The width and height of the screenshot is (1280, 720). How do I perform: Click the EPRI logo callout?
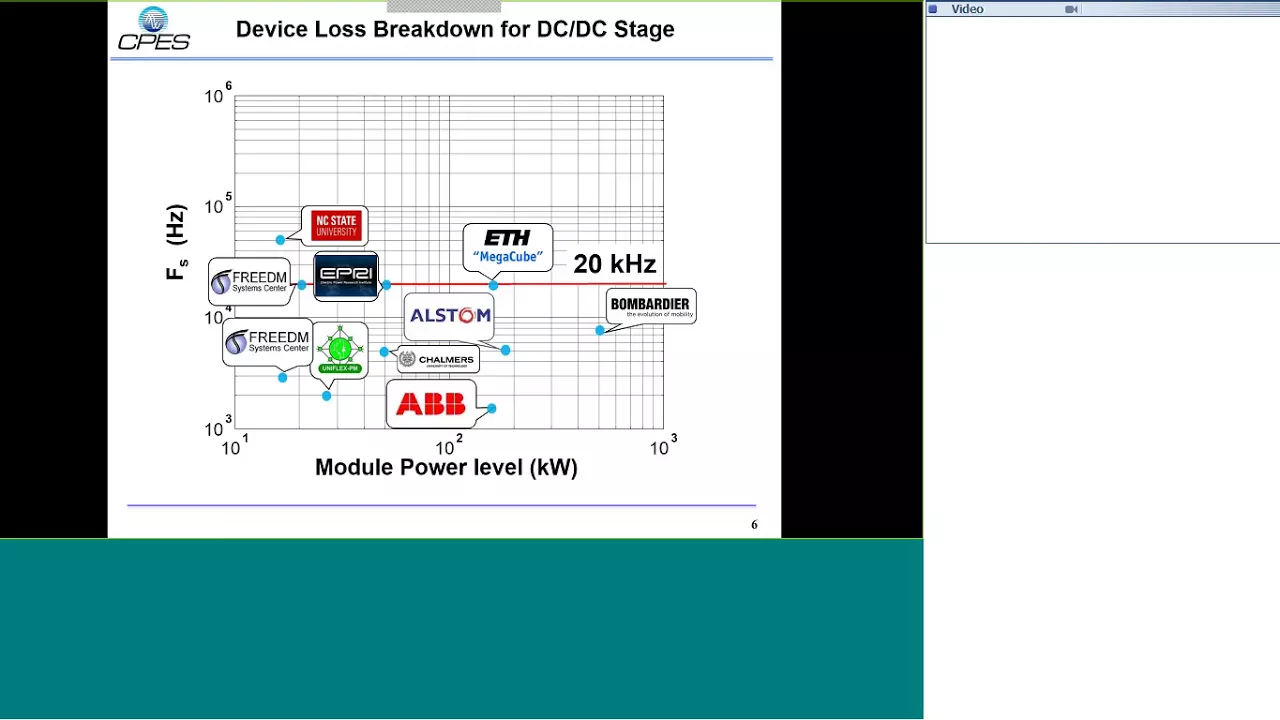click(x=346, y=277)
